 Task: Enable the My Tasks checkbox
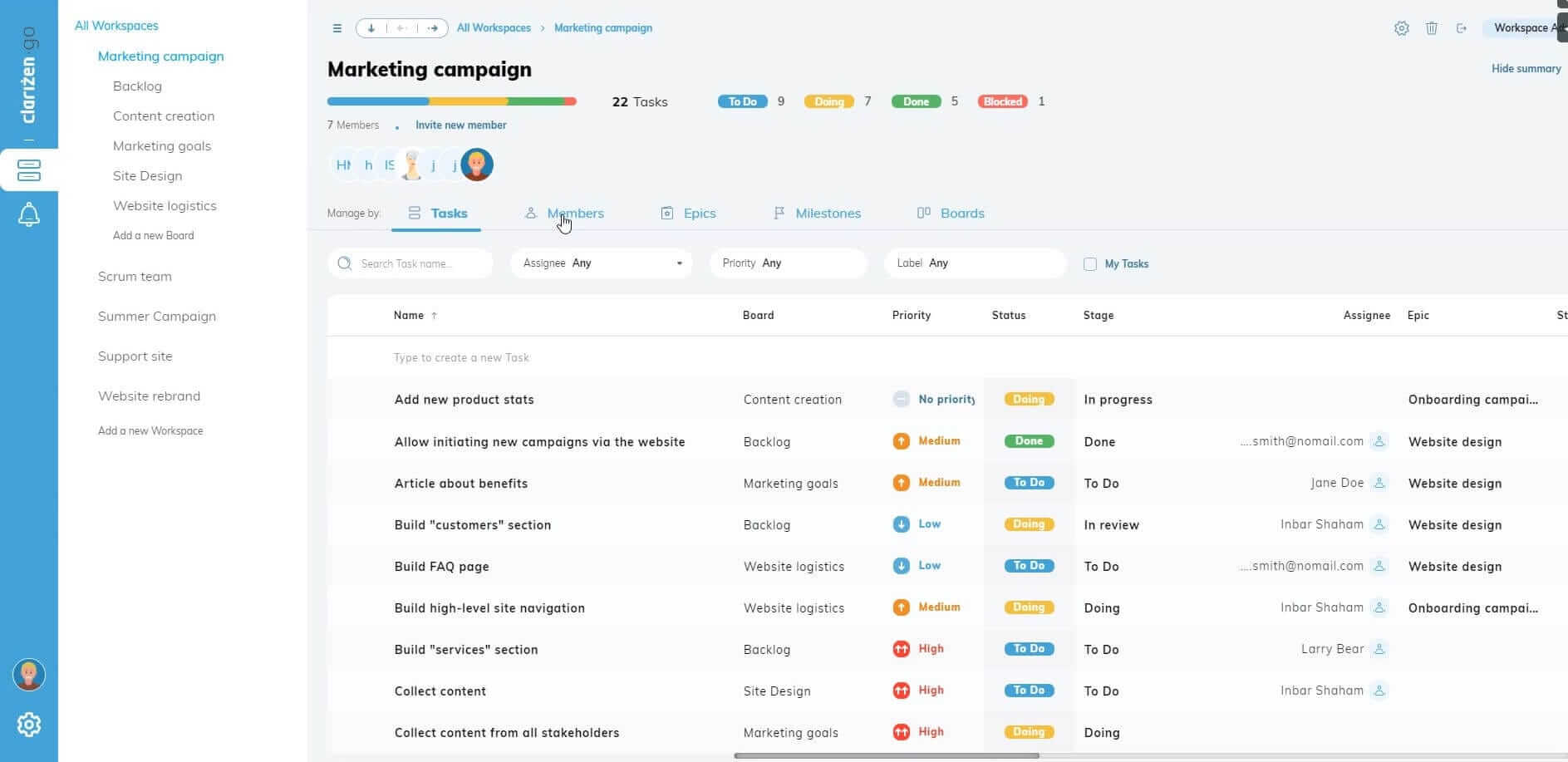(1090, 264)
